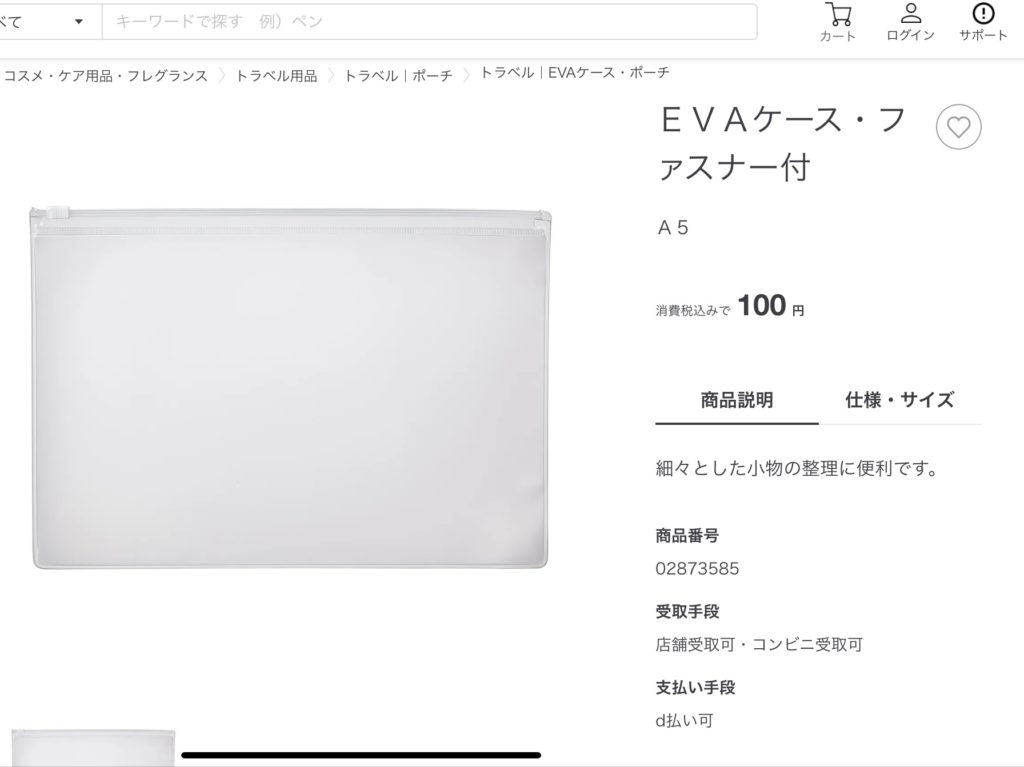Select the small product thumbnail below image
This screenshot has width=1024, height=767.
93,748
